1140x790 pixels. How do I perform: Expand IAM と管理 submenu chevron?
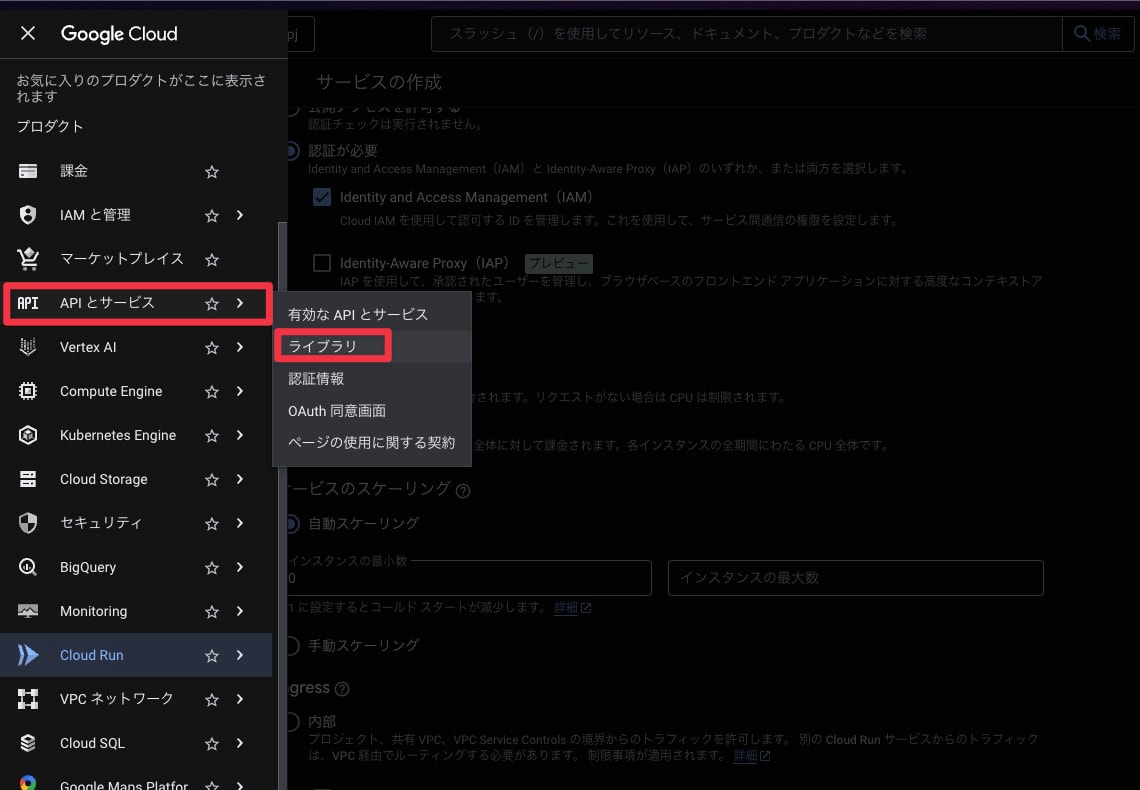coord(240,215)
